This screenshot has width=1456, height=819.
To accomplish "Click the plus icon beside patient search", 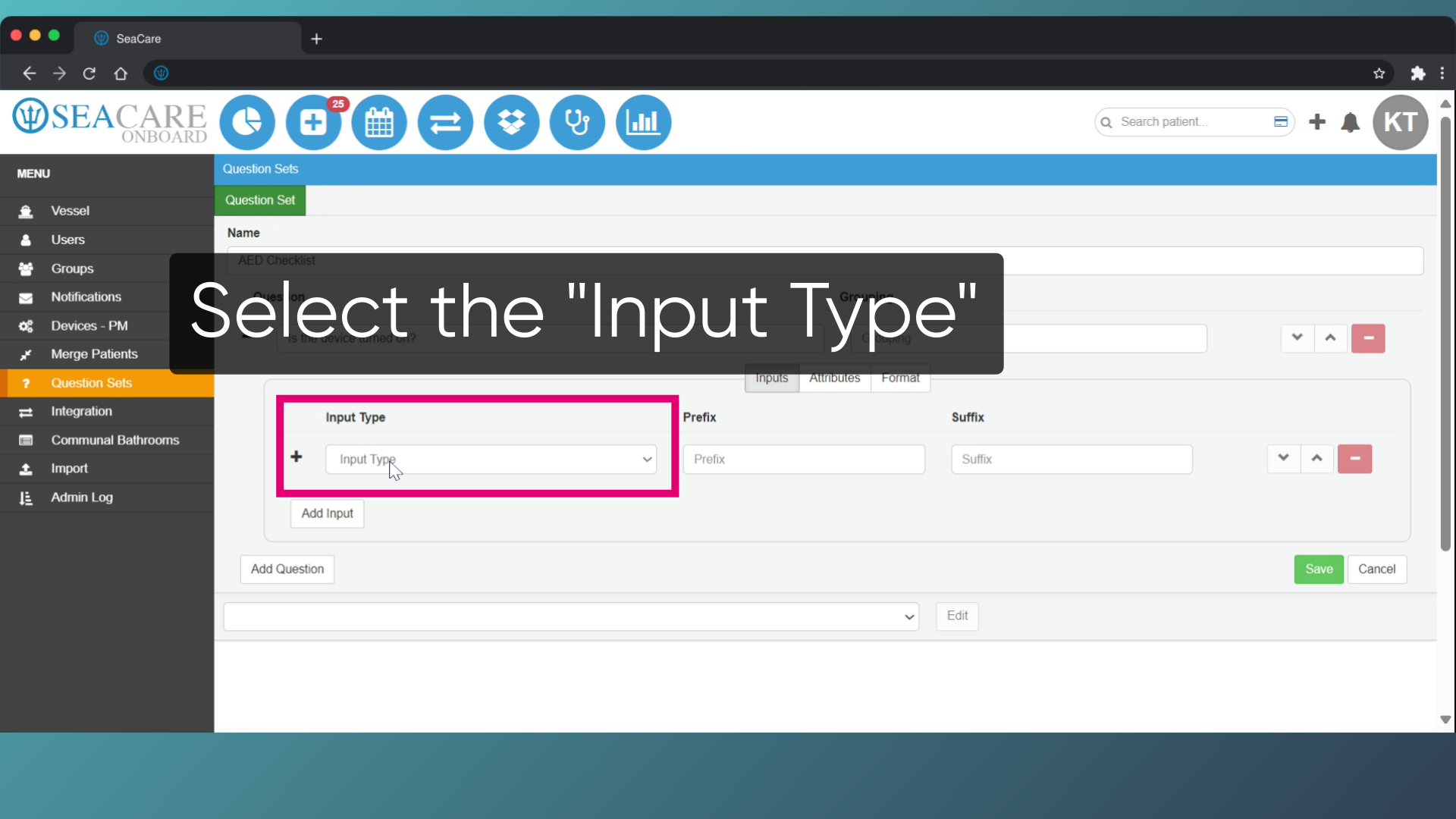I will tap(1317, 122).
